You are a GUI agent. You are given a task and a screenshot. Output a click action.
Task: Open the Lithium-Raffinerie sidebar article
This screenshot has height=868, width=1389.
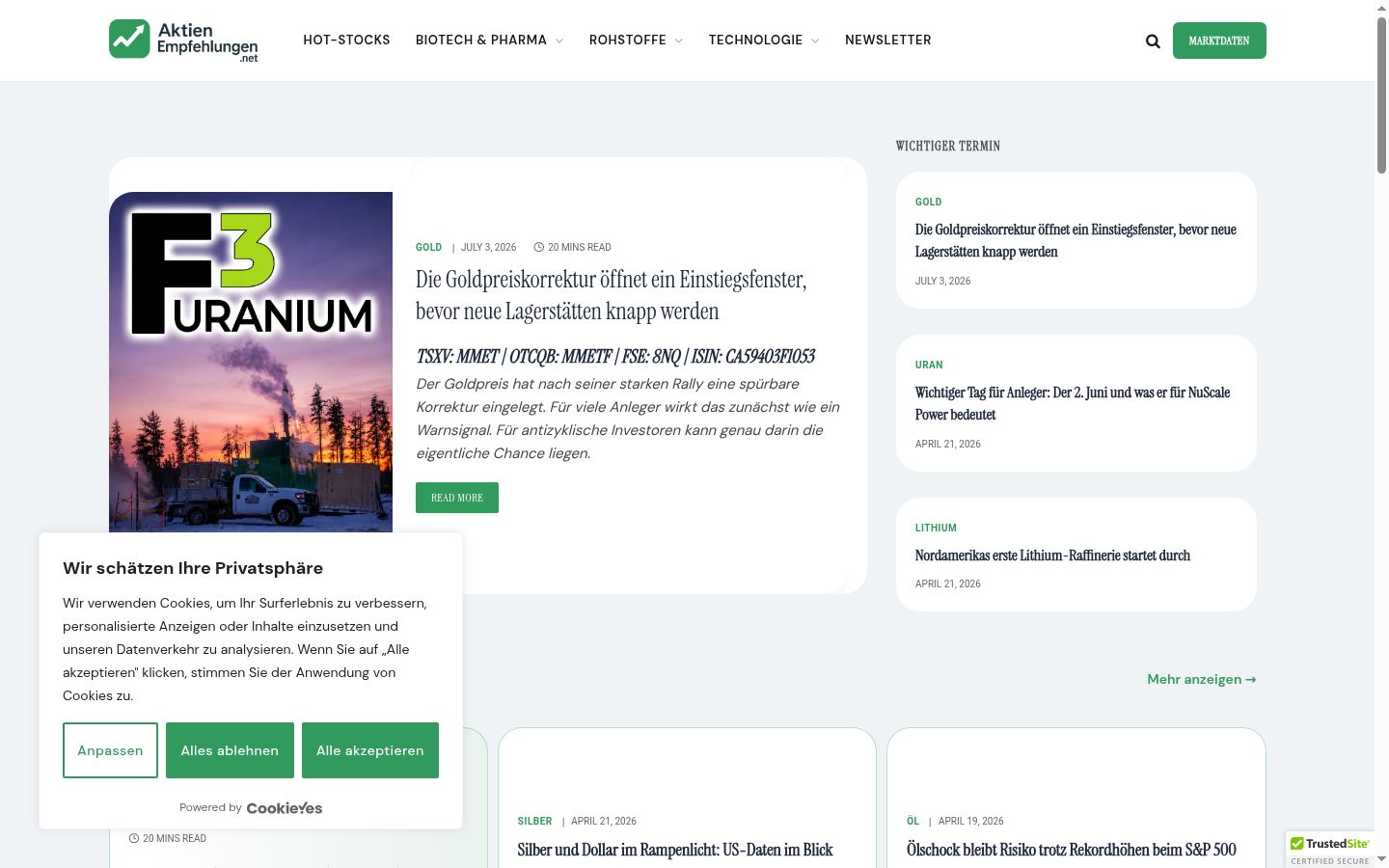[x=1052, y=556]
